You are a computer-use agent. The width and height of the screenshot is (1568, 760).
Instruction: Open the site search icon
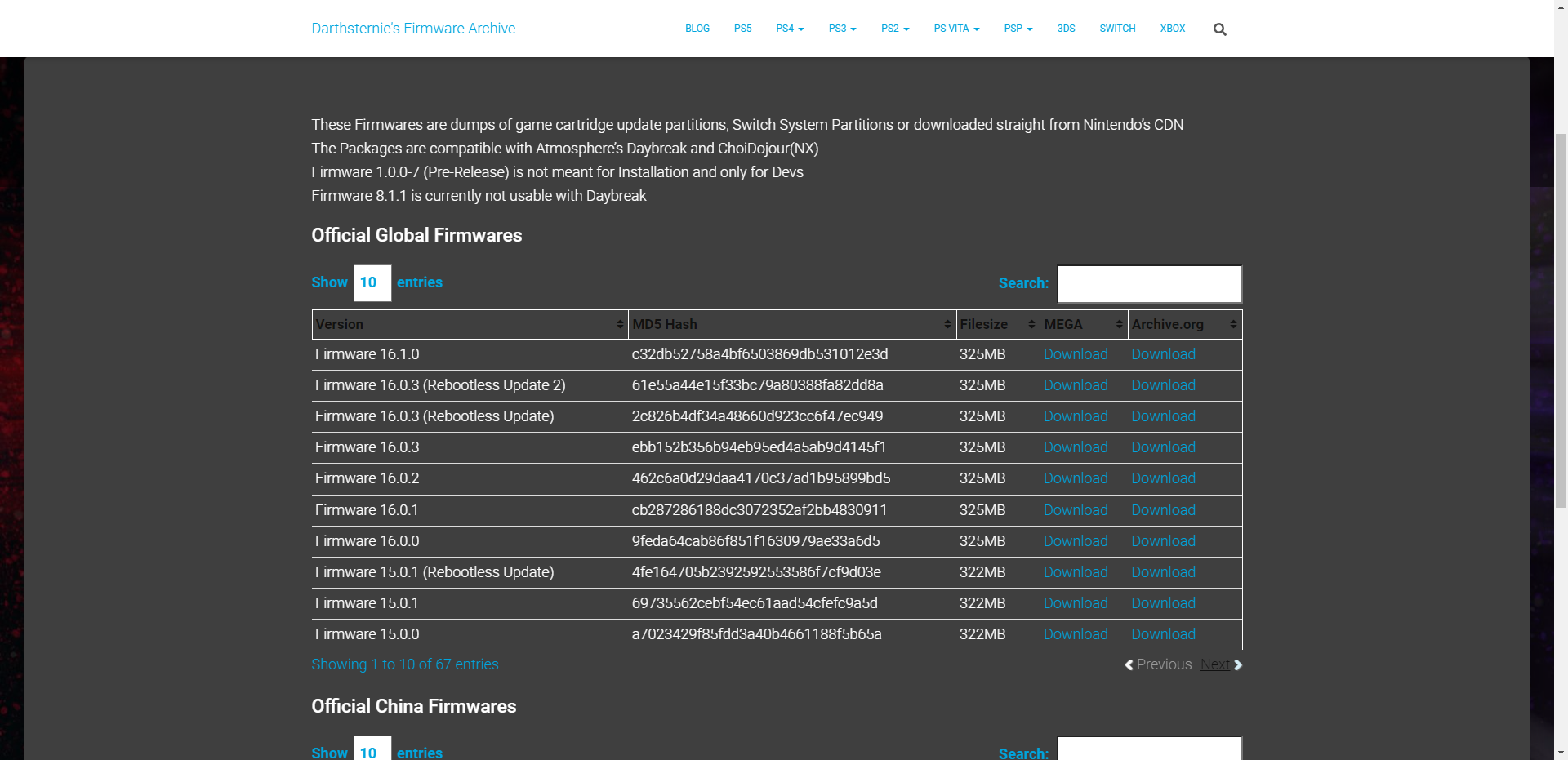pos(1219,29)
